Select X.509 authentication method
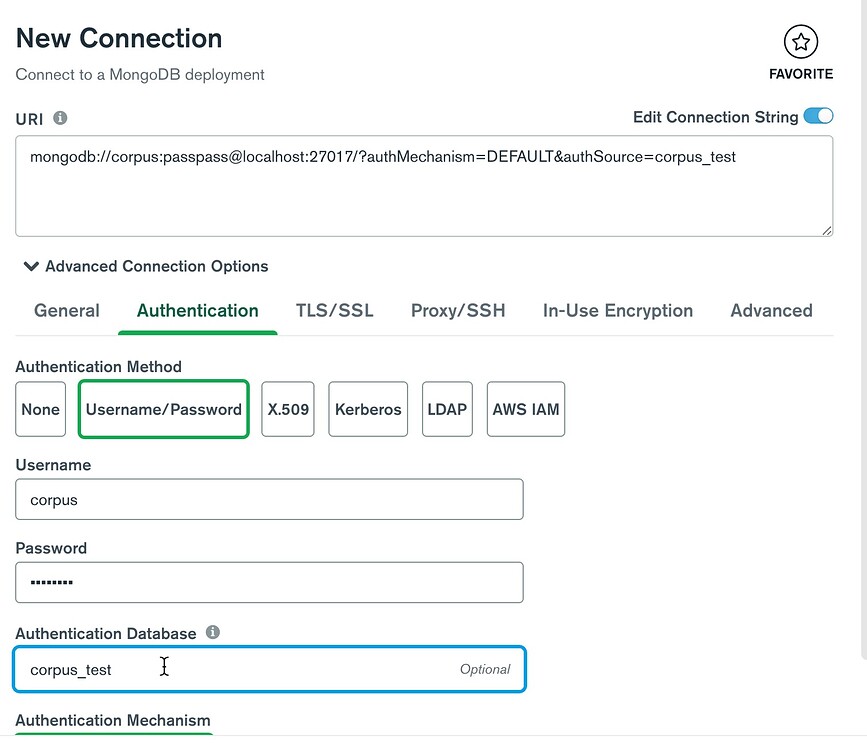The height and width of the screenshot is (750, 867). [288, 409]
